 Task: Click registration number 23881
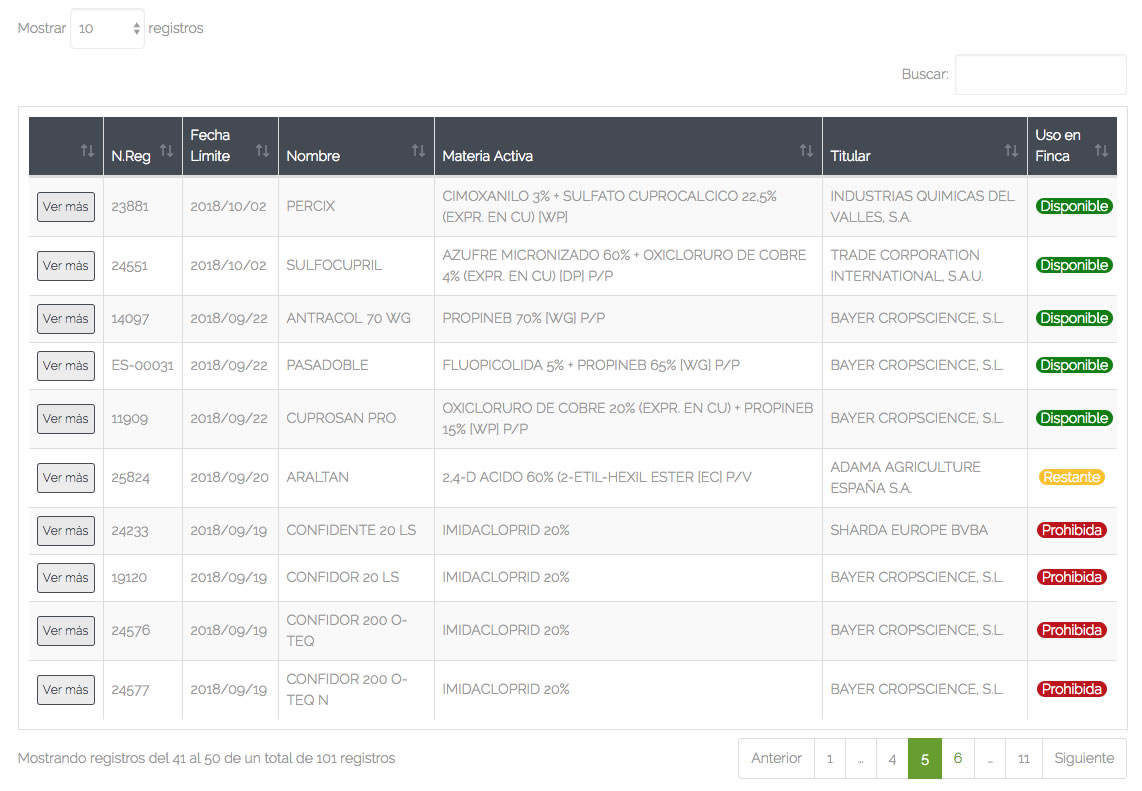pyautogui.click(x=130, y=207)
